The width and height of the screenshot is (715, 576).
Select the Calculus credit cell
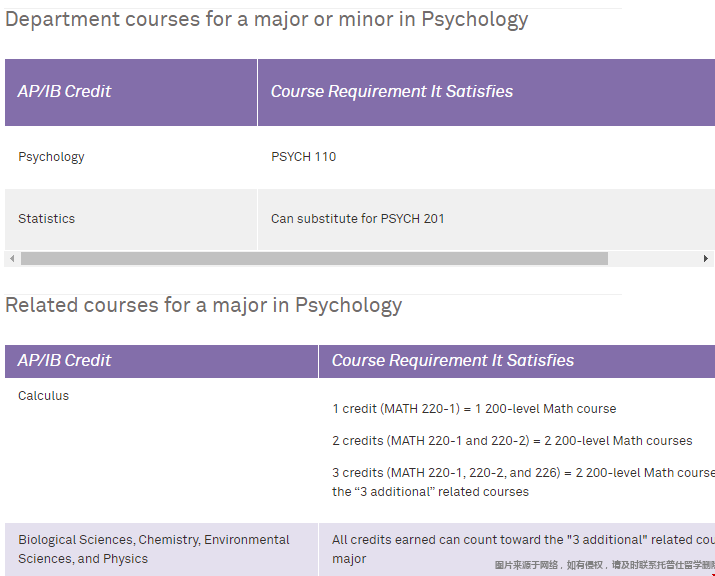point(43,395)
